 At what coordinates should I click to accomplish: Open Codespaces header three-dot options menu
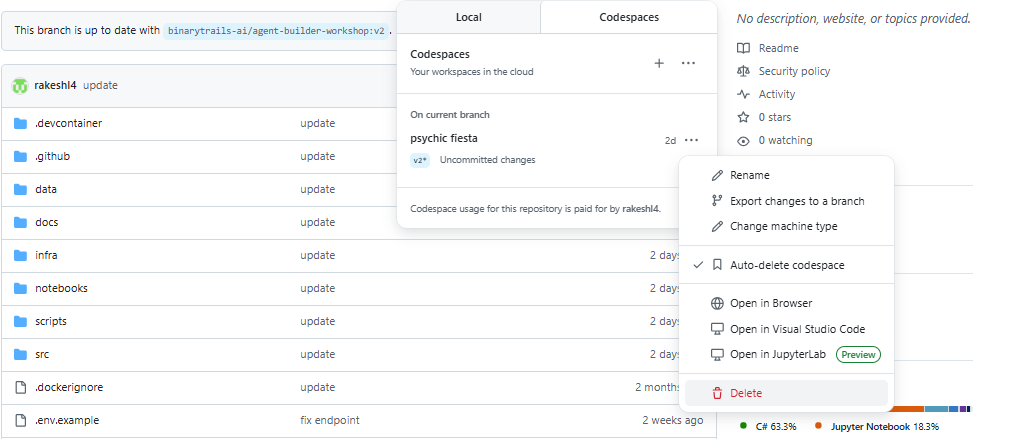pos(688,63)
